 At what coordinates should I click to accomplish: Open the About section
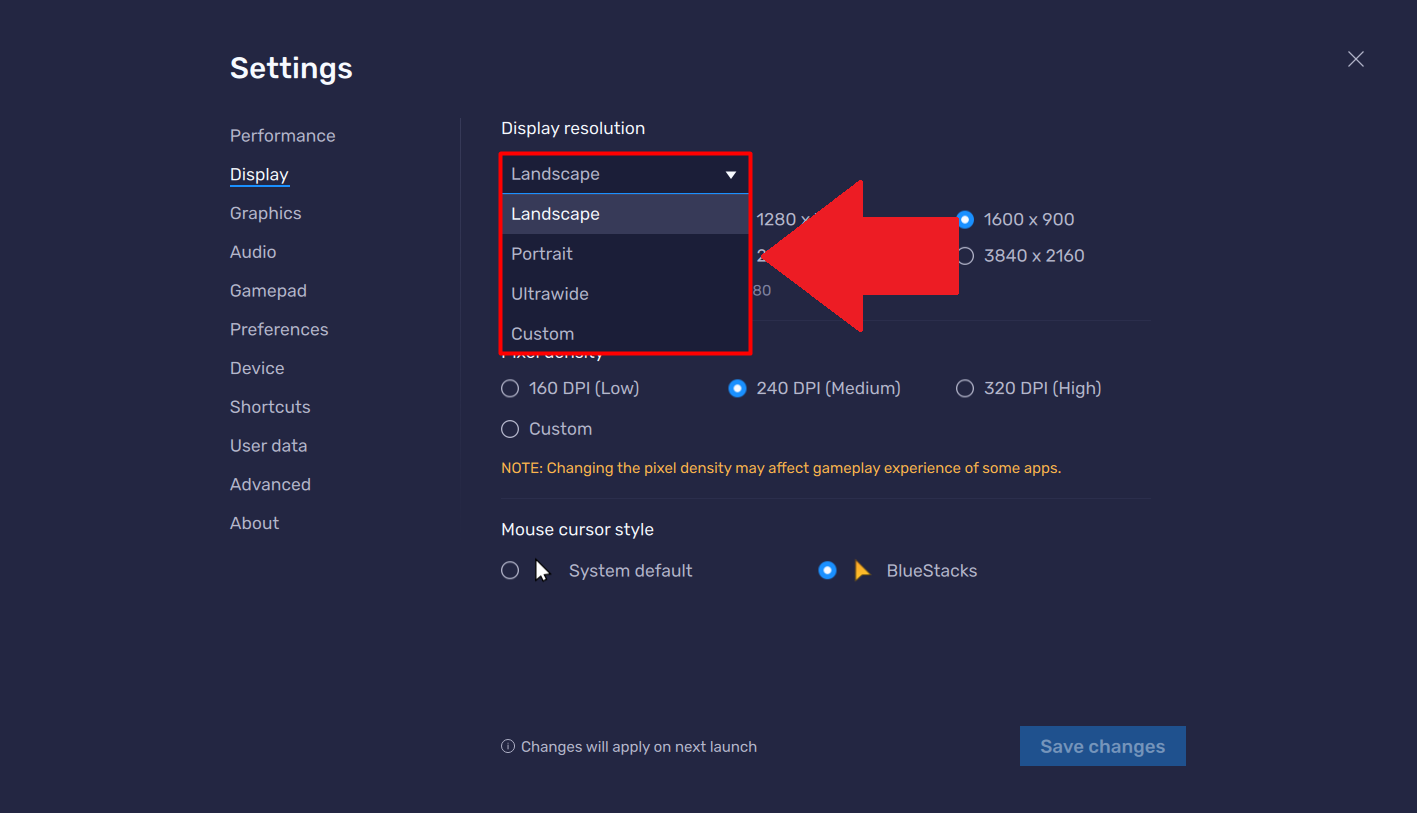pyautogui.click(x=254, y=522)
